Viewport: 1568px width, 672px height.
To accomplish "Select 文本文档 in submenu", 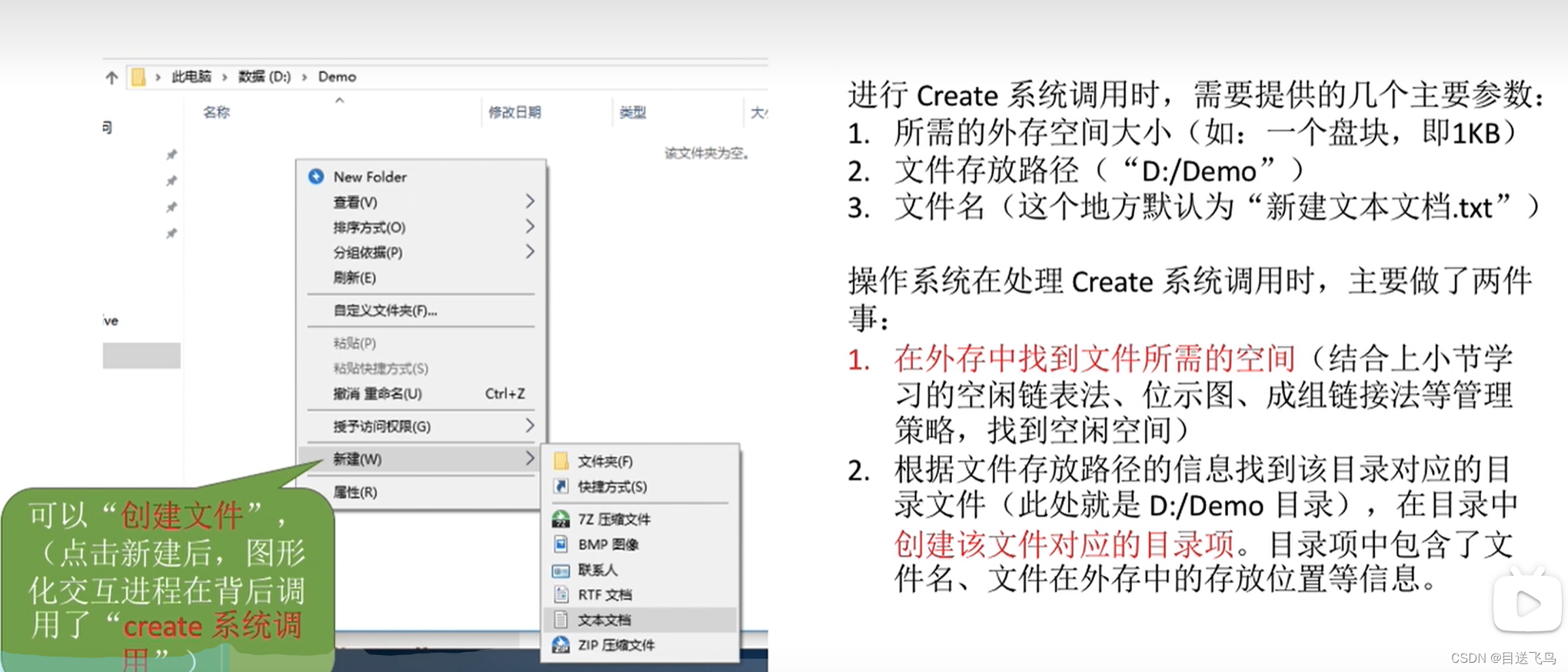I will [x=640, y=620].
